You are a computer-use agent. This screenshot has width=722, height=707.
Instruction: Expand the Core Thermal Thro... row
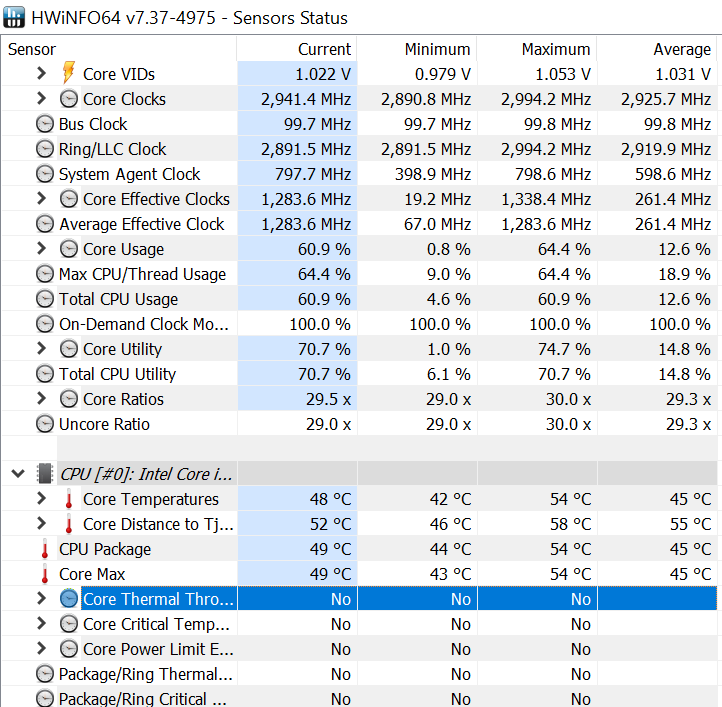click(41, 598)
